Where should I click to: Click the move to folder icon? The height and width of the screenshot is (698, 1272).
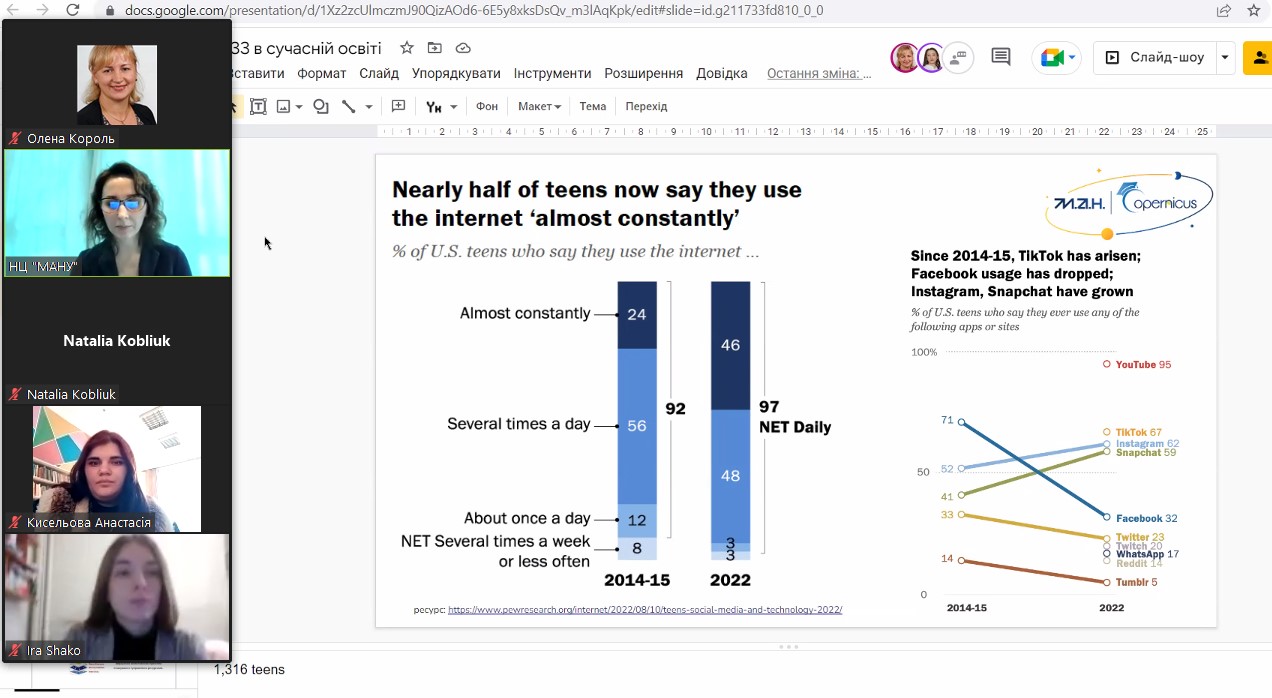[434, 48]
